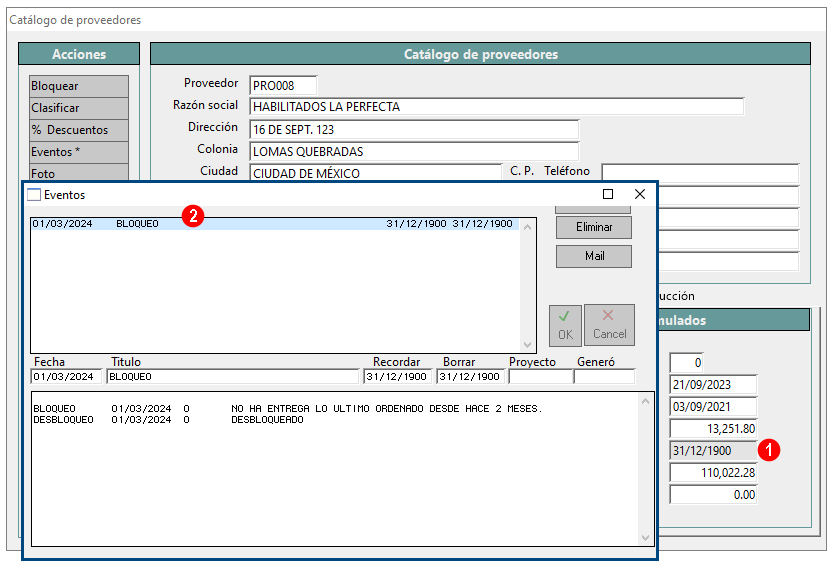832x566 pixels.
Task: Click the Mail button in Eventos
Action: tap(594, 256)
